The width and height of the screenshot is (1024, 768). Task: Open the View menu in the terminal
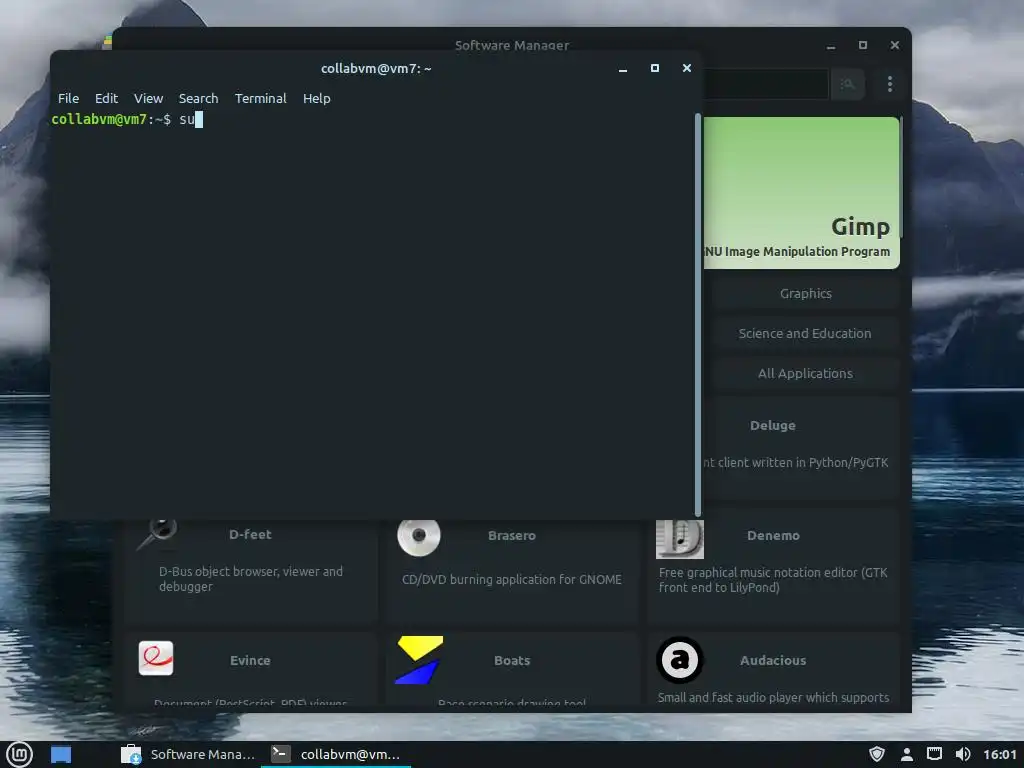[x=148, y=99]
